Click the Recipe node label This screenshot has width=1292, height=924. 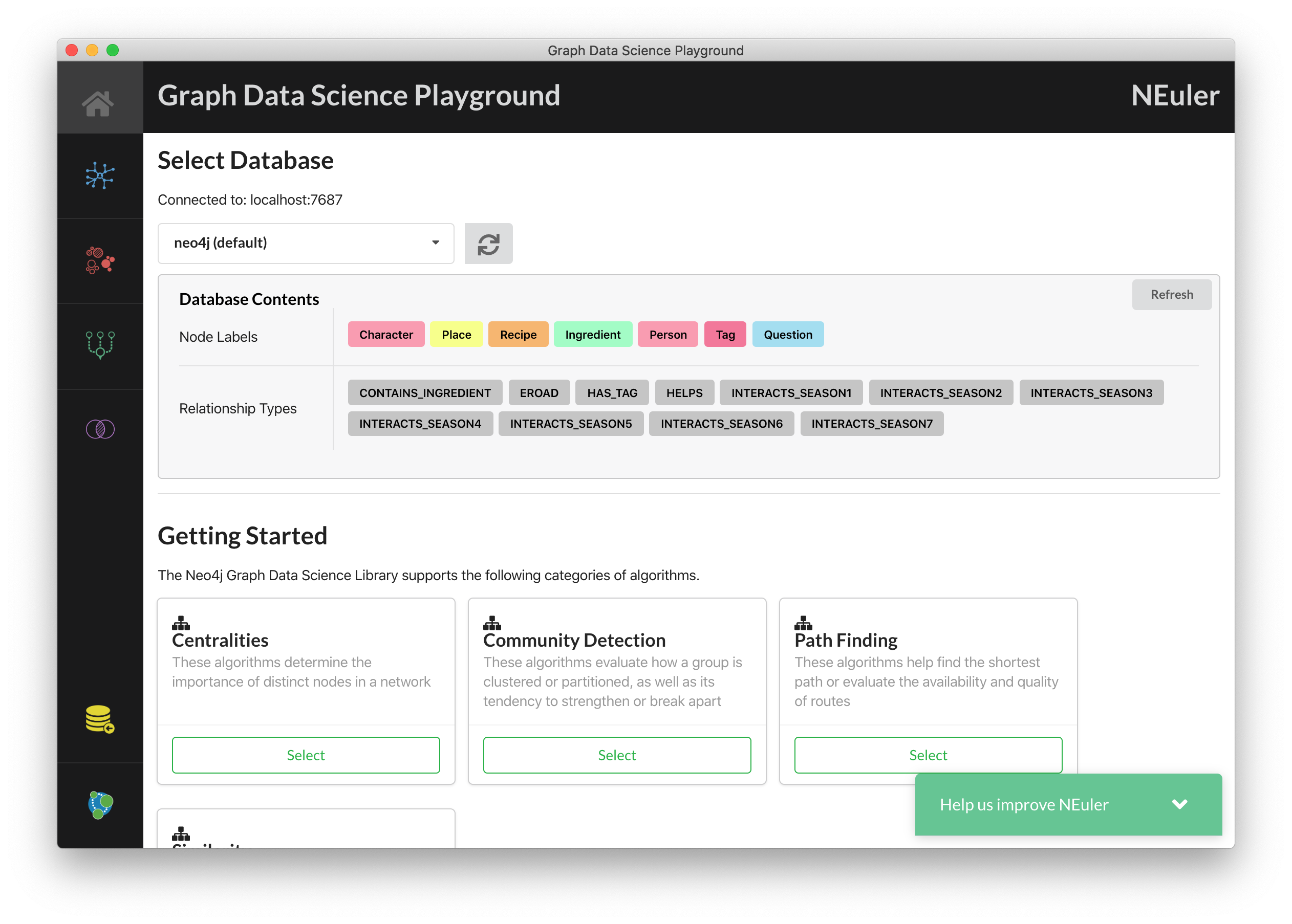click(x=518, y=335)
